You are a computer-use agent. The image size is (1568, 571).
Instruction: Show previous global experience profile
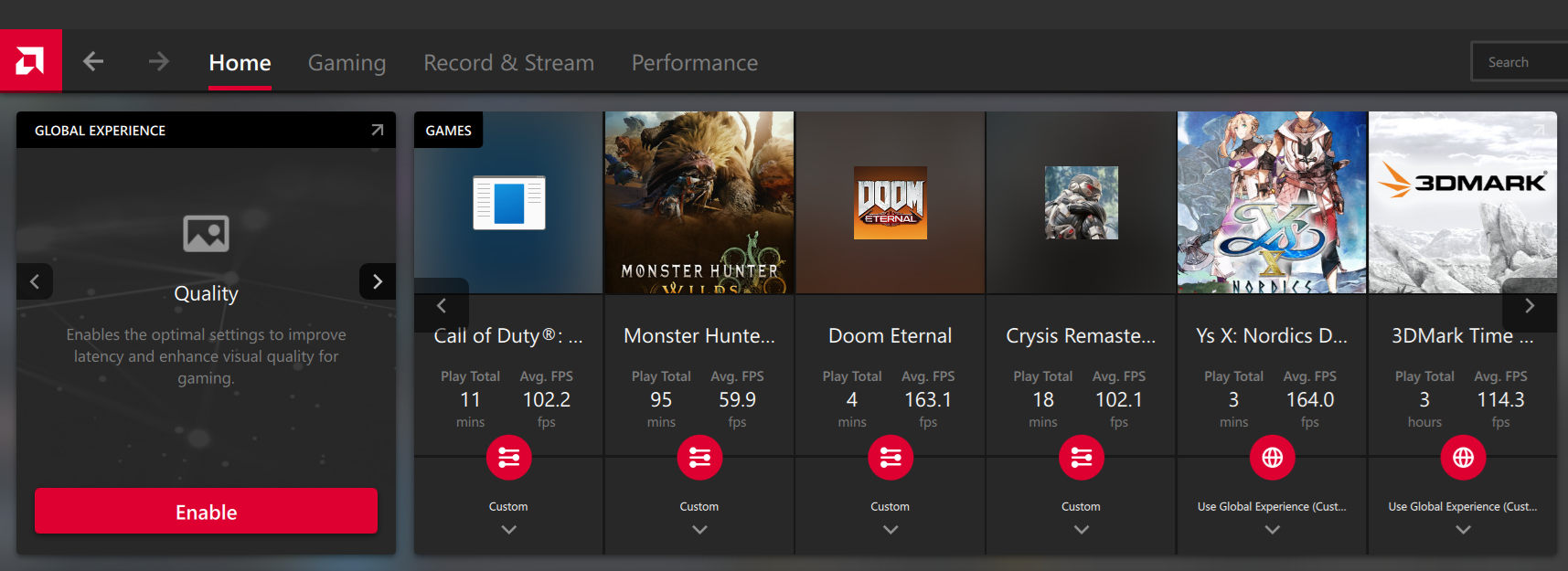(x=35, y=281)
